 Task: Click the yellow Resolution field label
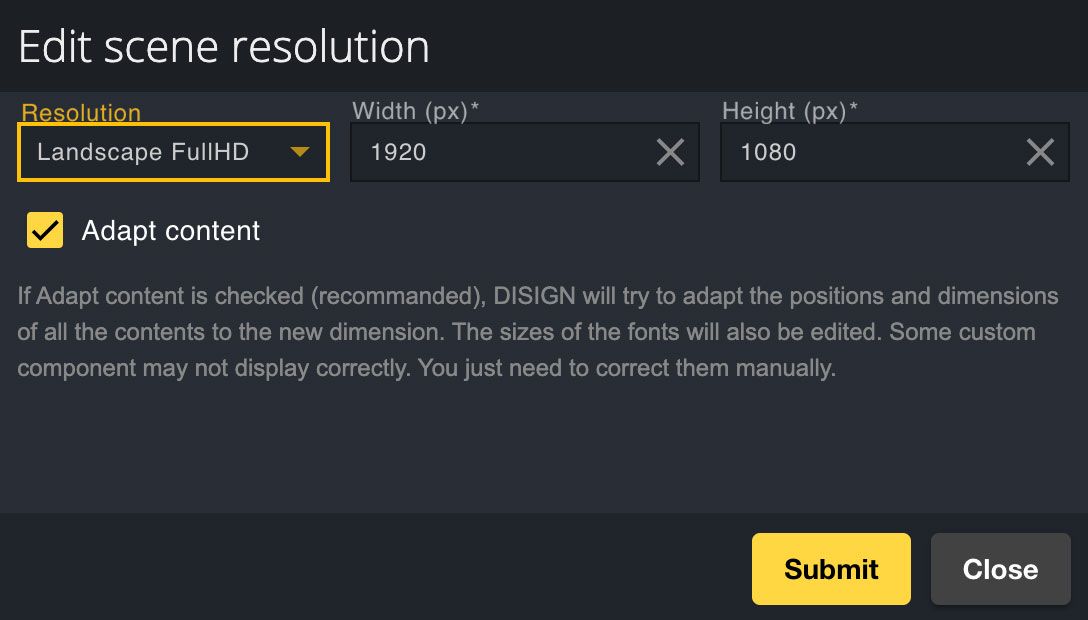[x=81, y=112]
